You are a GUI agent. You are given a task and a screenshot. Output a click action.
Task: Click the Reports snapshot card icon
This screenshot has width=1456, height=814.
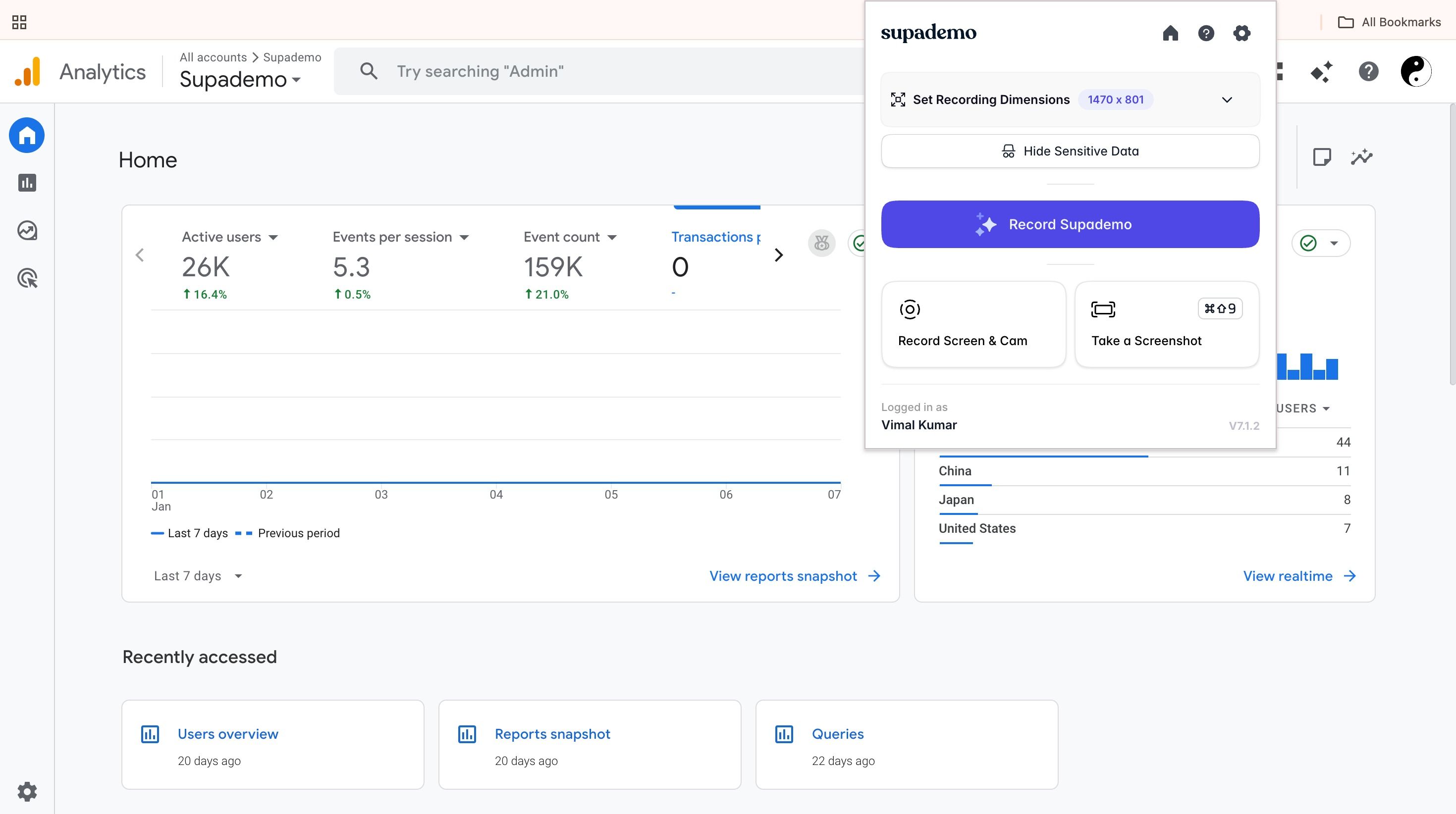(x=467, y=734)
